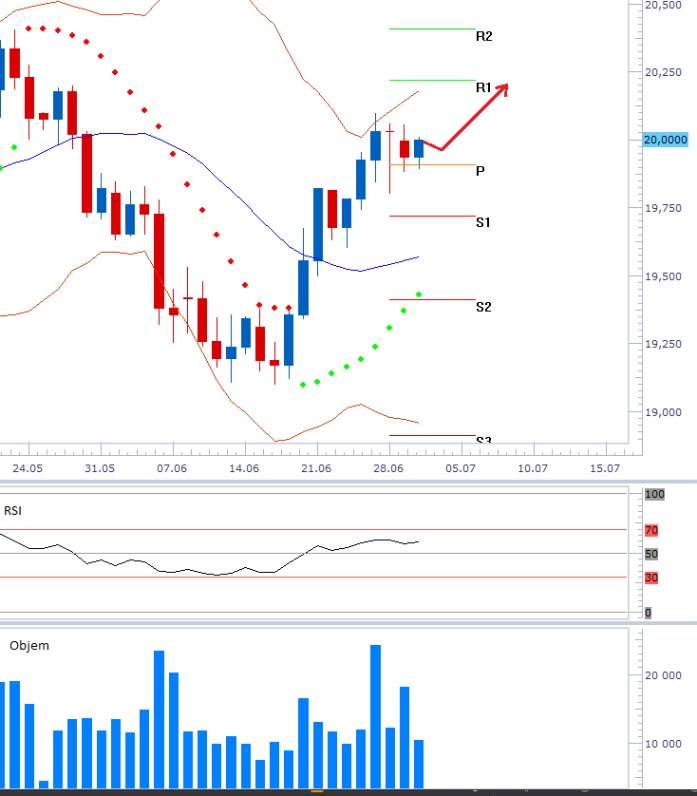Screen dimensions: 697x796
Task: Click the 20 000 volume axis label
Action: pos(662,675)
